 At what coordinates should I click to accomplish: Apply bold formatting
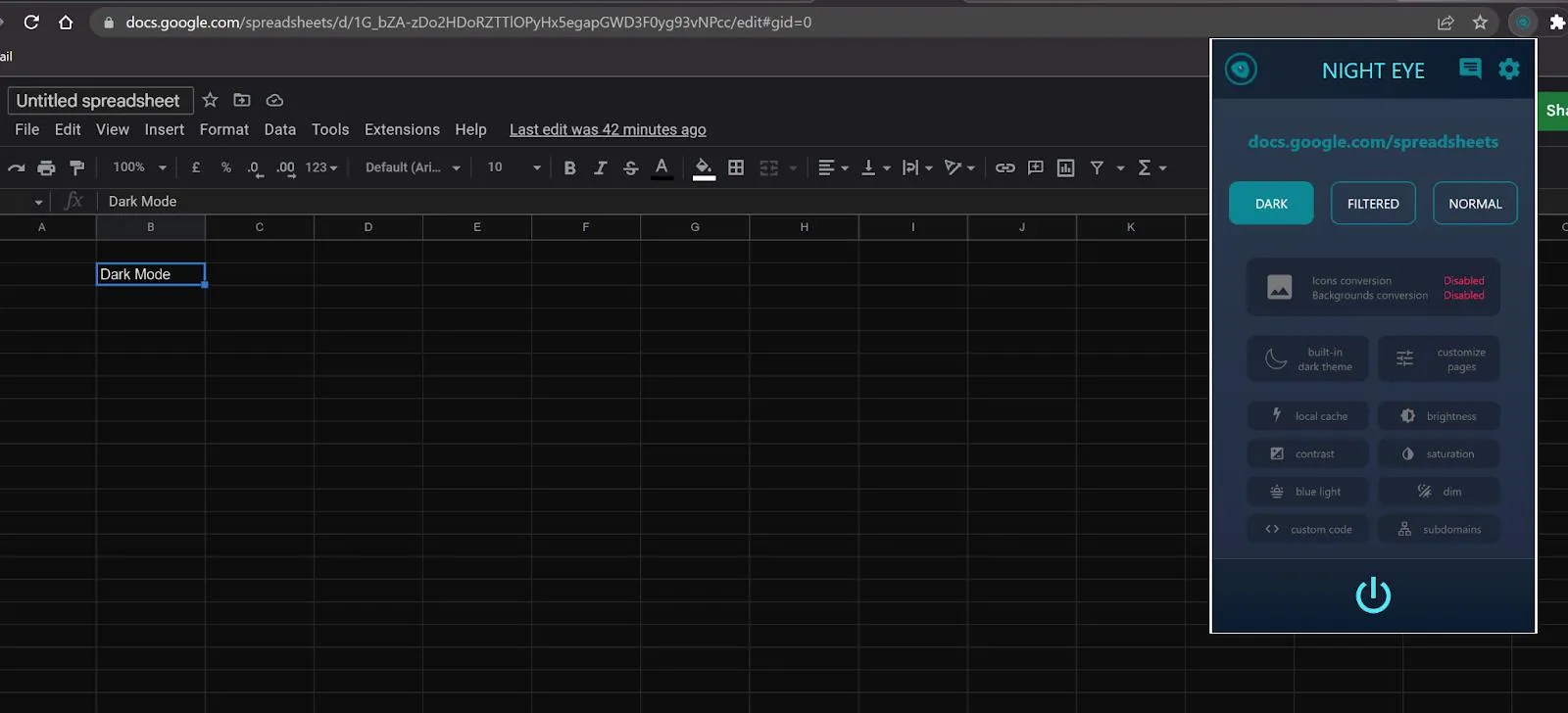click(x=569, y=167)
